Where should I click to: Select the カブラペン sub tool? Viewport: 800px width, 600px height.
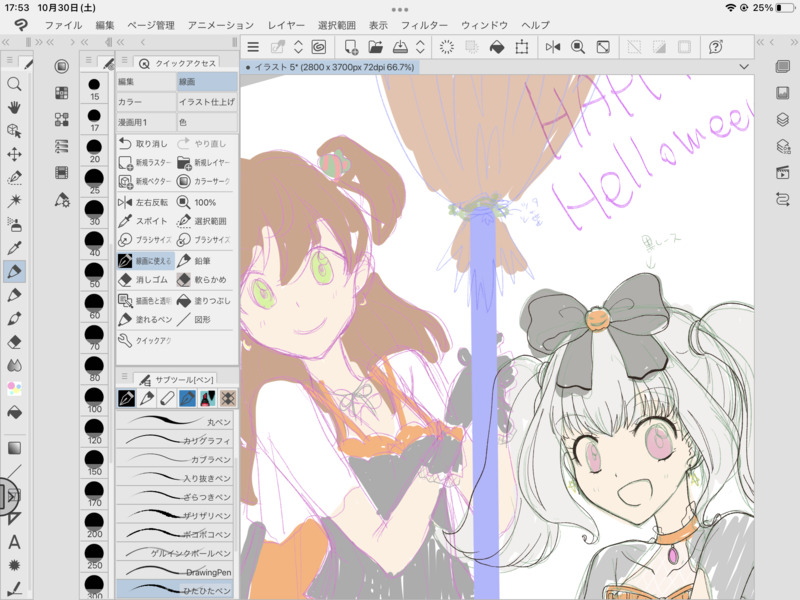[175, 459]
